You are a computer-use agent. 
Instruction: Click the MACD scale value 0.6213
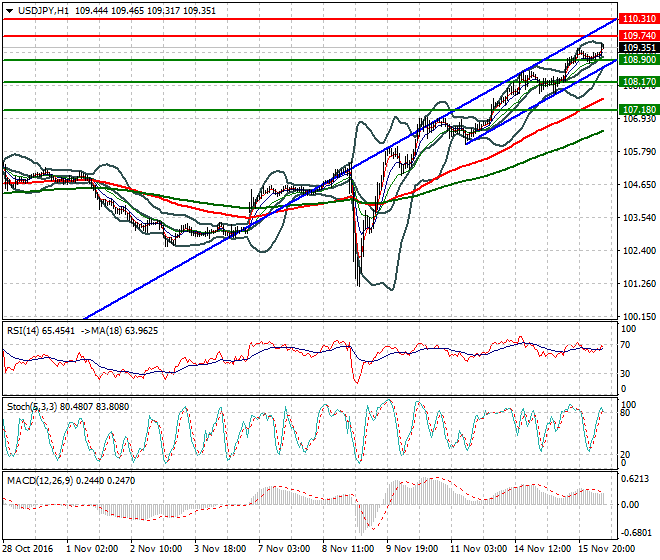coord(635,479)
